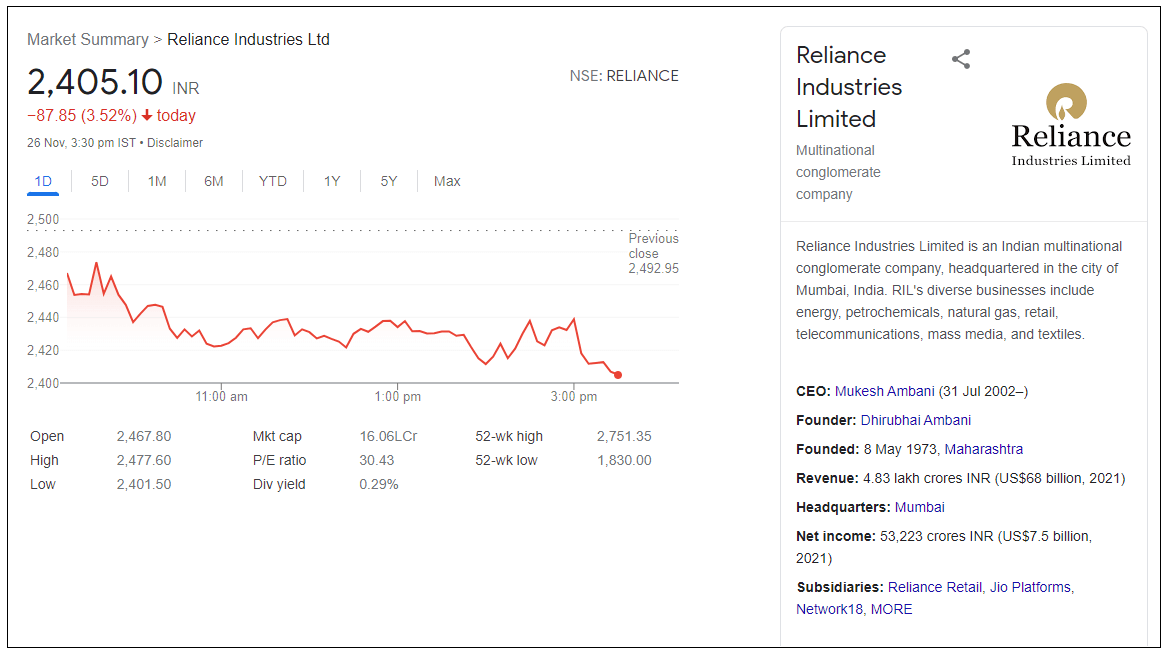Open the 1Y chart view
The height and width of the screenshot is (655, 1169).
pyautogui.click(x=332, y=181)
